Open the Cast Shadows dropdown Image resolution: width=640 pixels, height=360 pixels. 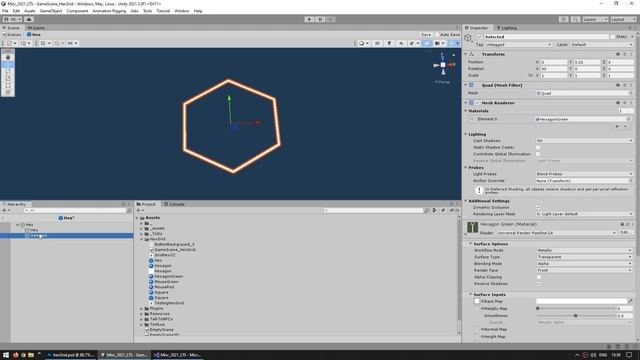coord(584,140)
